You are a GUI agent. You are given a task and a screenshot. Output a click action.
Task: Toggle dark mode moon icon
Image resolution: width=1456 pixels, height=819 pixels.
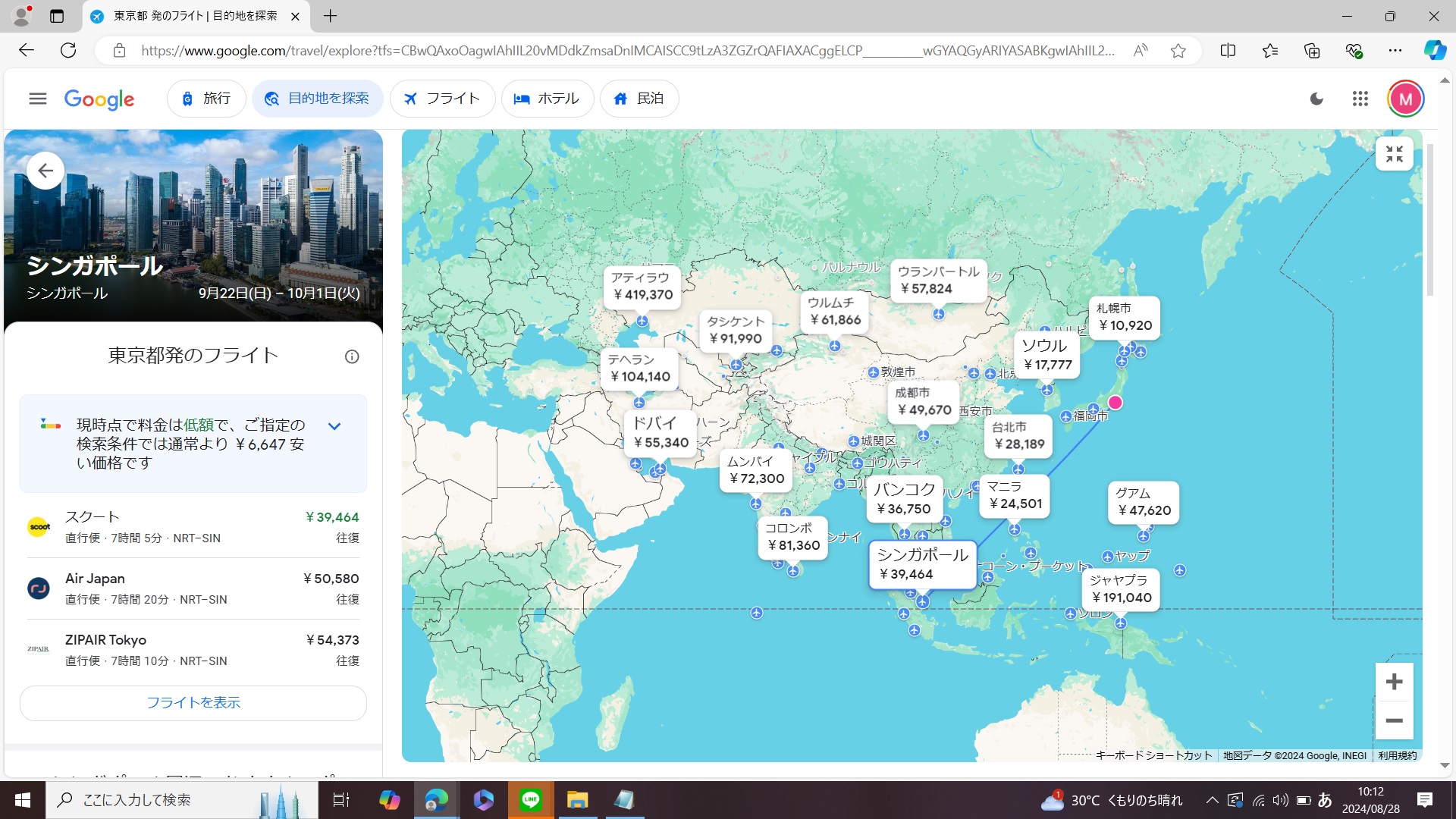tap(1316, 99)
